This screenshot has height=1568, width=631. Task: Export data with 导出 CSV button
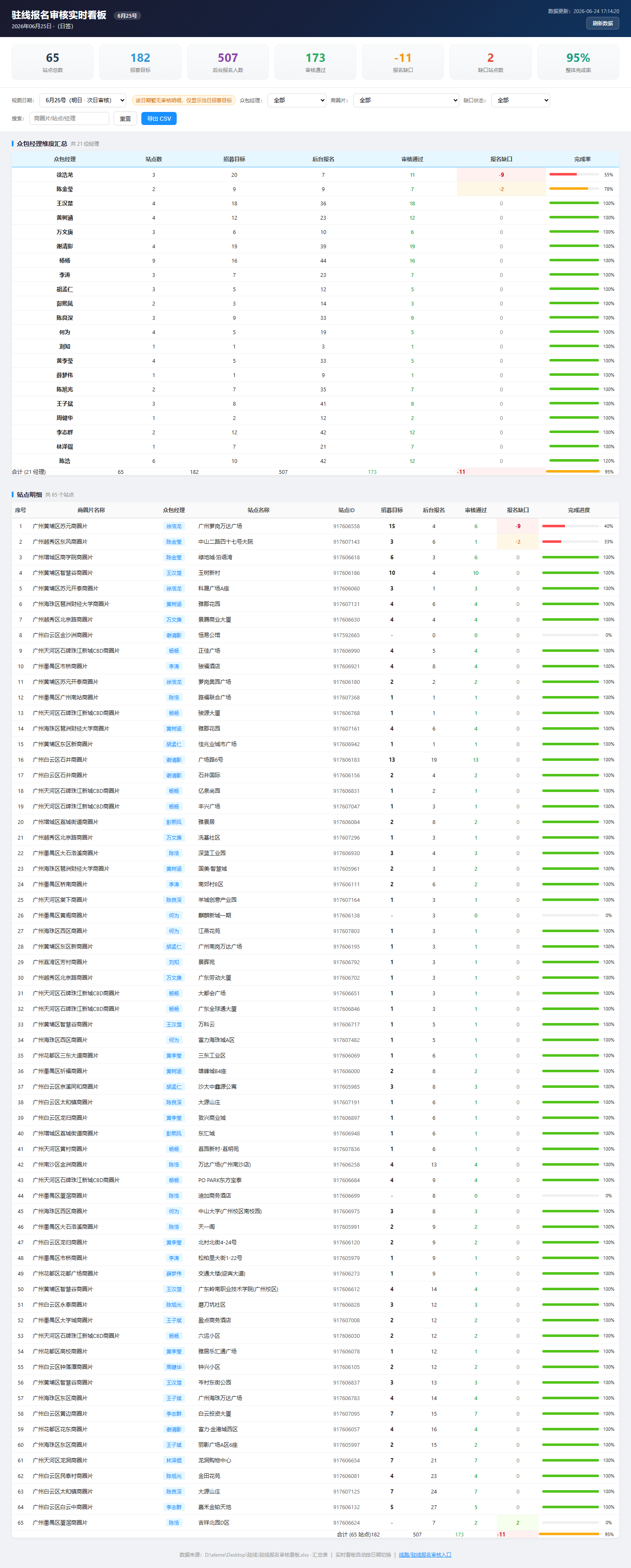click(159, 119)
